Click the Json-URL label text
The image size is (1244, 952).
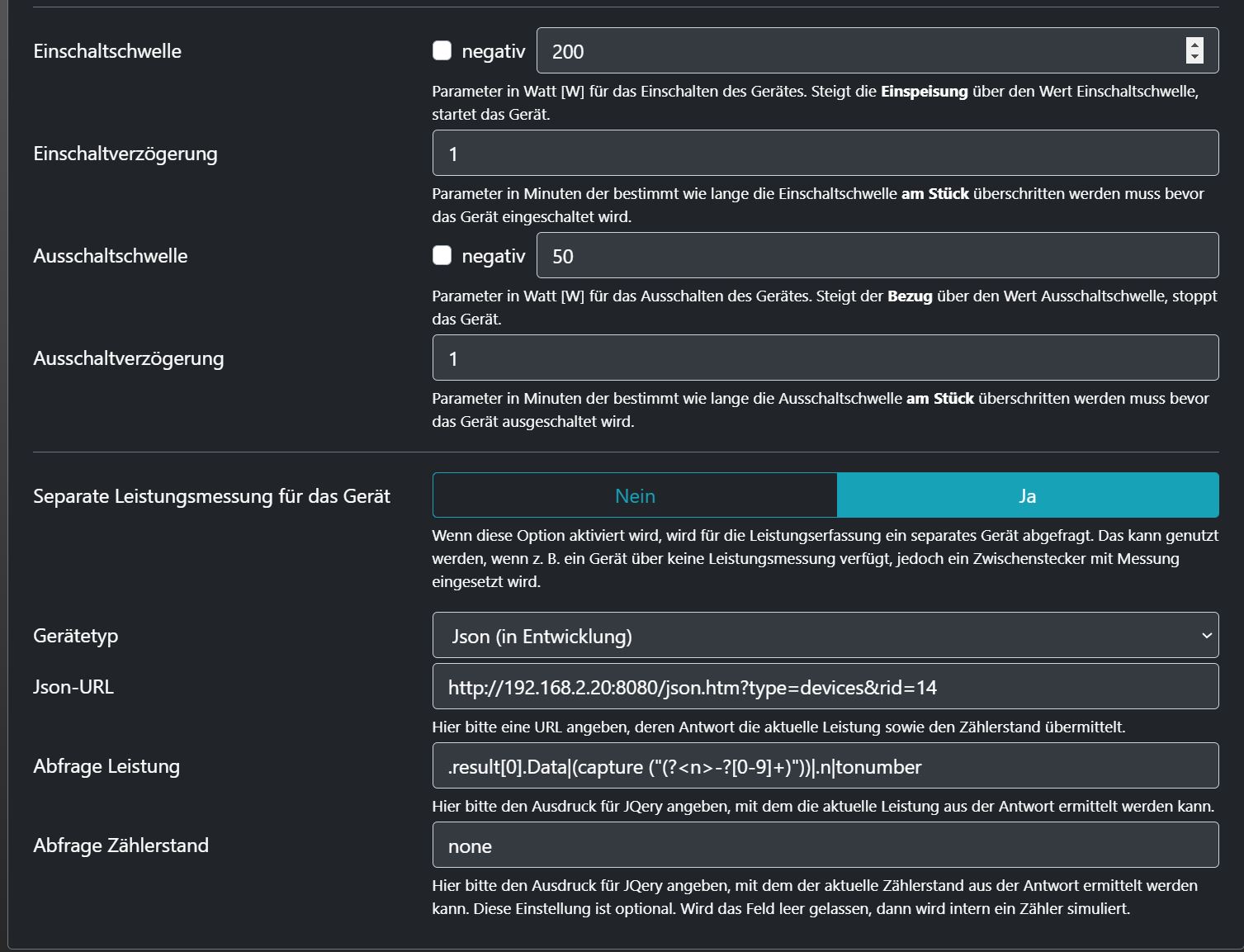[73, 687]
